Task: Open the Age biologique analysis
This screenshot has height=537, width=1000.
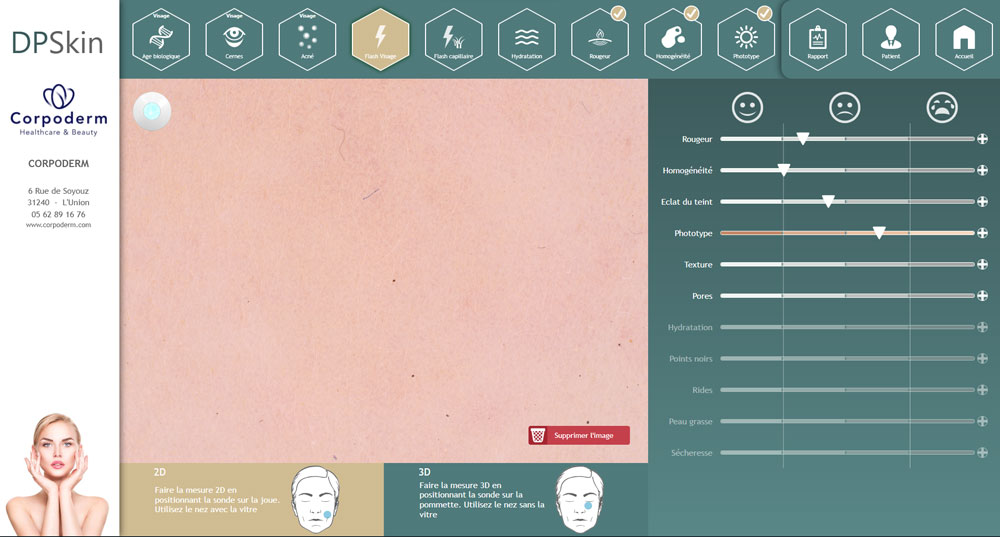Action: click(x=161, y=38)
